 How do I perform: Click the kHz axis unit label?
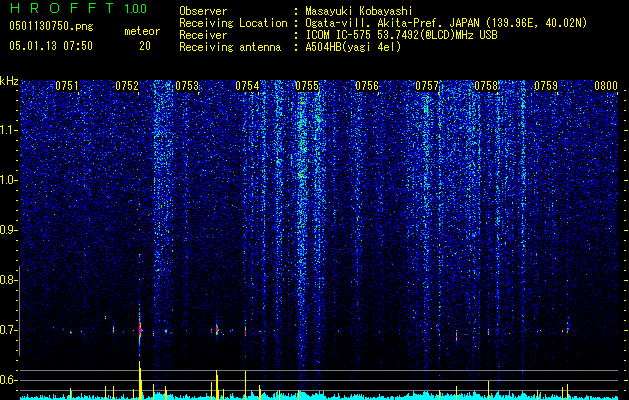(9, 81)
